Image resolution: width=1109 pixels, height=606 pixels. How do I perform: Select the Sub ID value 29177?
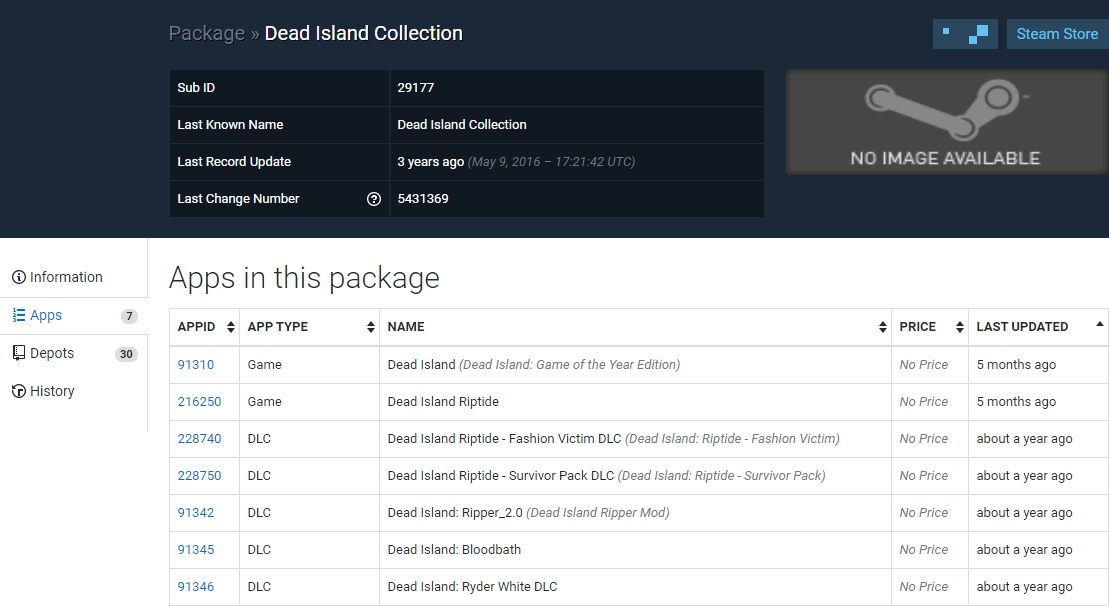click(416, 88)
